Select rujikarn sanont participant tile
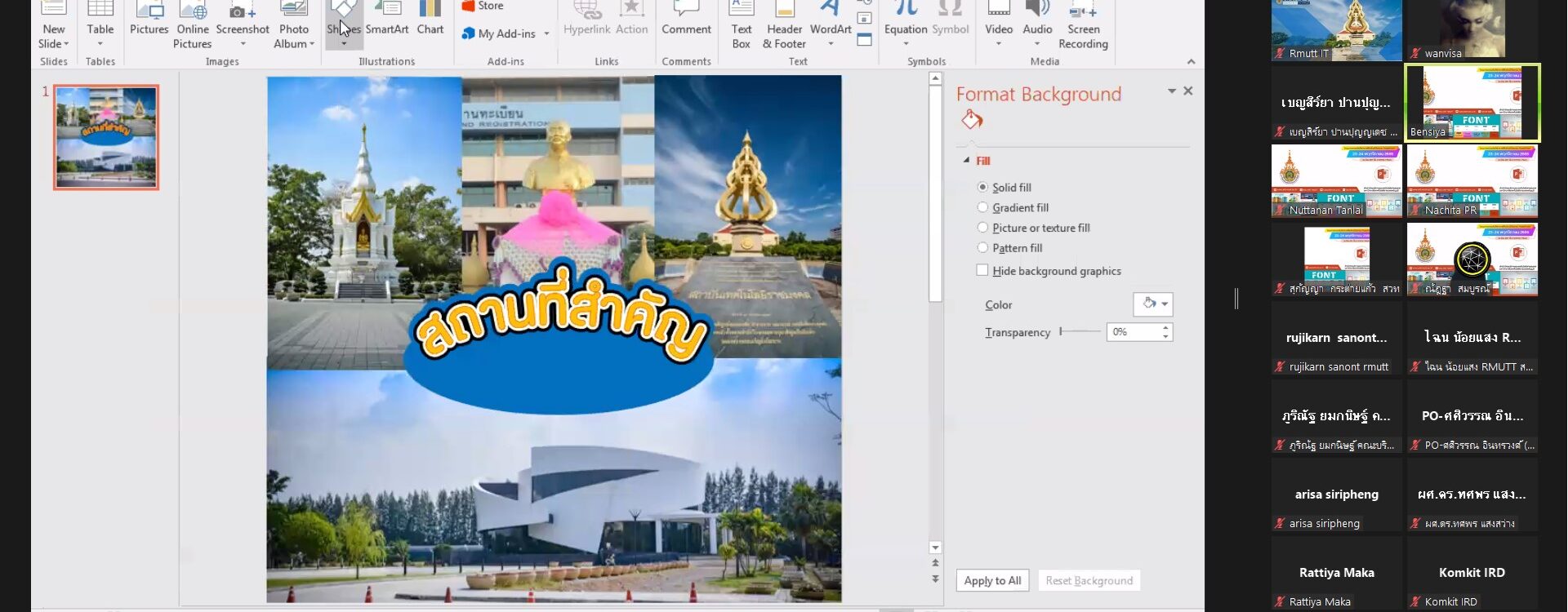Screen dimensions: 1568x612 [x=1337, y=338]
